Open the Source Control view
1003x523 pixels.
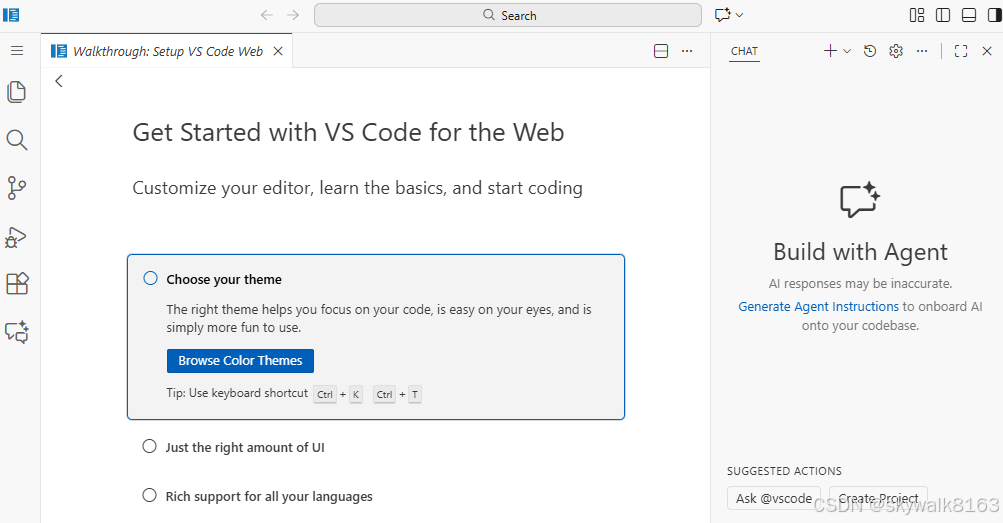point(17,188)
